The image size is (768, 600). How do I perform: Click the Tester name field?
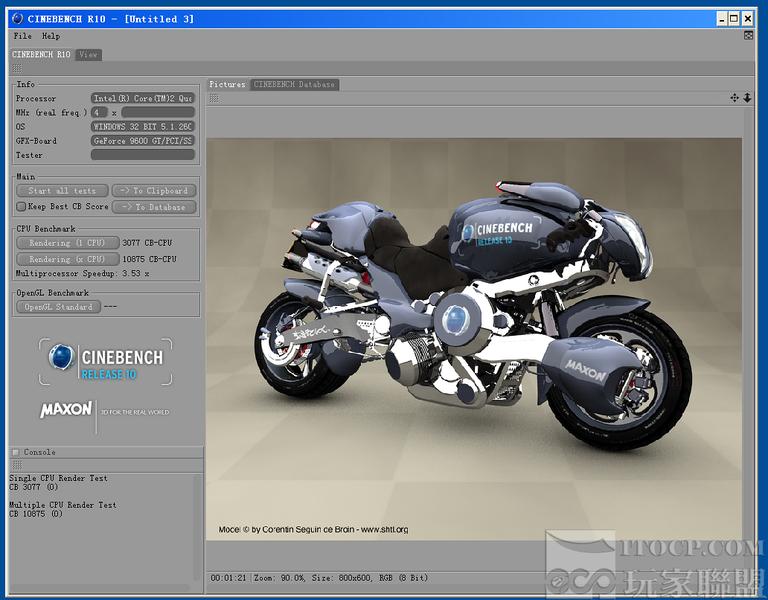click(x=143, y=155)
